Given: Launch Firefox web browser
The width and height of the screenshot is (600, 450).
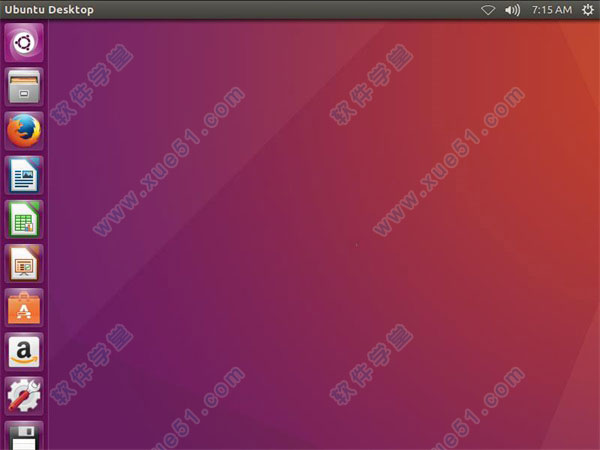Looking at the screenshot, I should pyautogui.click(x=24, y=131).
